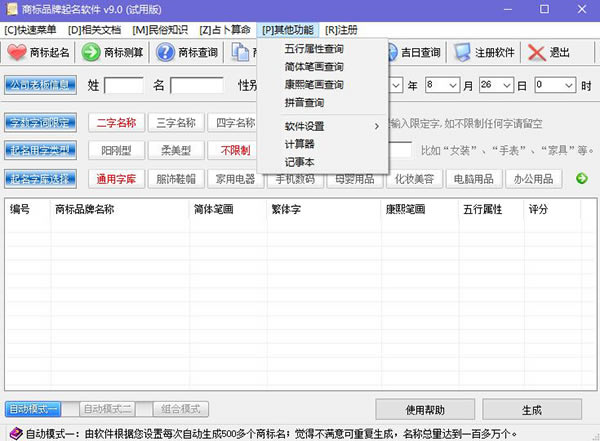Click the 商标查询 question mark icon
Screen dimensions: 600x441
(166, 53)
